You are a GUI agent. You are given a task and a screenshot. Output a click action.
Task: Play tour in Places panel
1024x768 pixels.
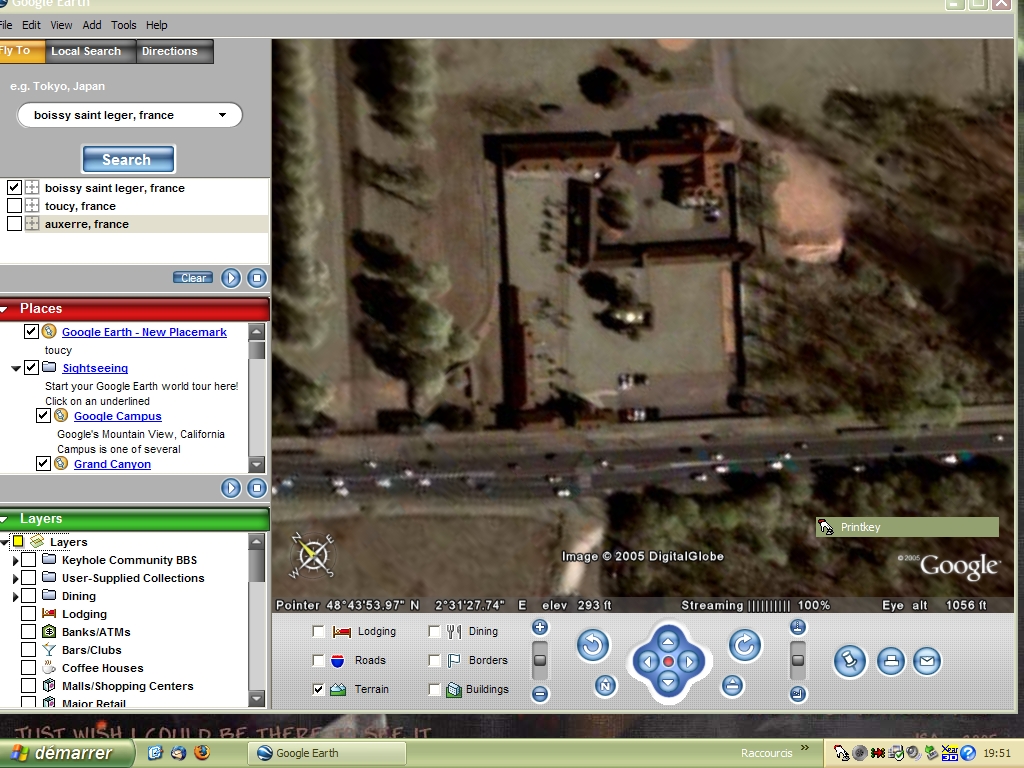click(231, 488)
